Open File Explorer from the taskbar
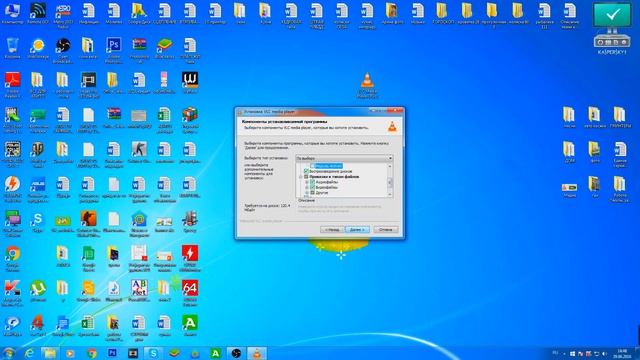 point(50,353)
